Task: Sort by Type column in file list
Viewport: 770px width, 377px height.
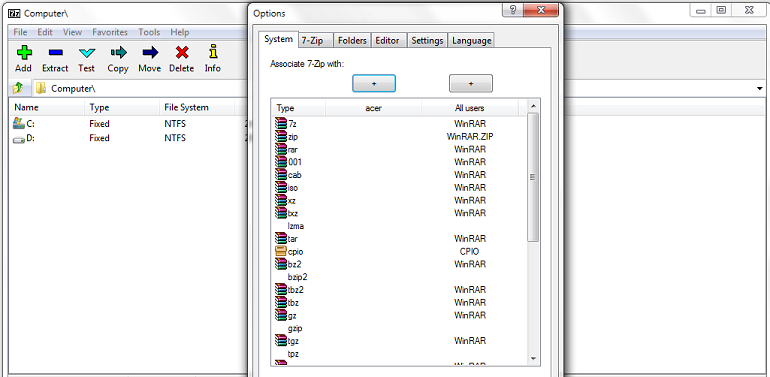Action: click(122, 108)
